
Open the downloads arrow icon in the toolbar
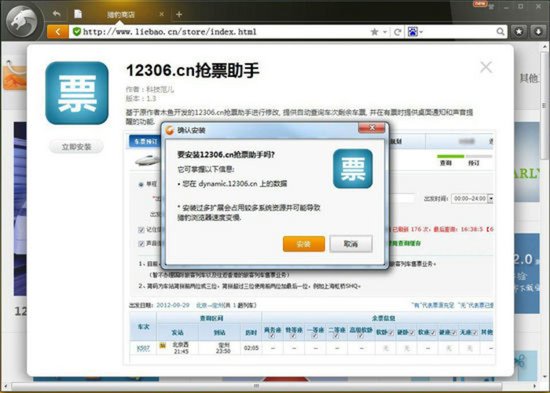tap(538, 32)
